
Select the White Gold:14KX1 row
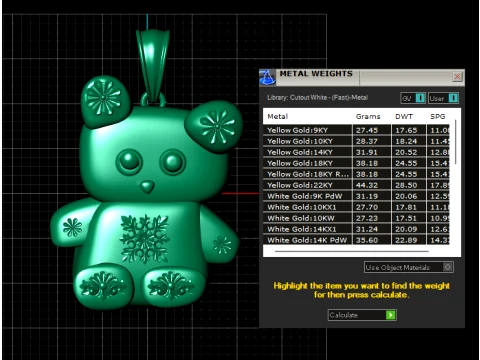[356, 229]
